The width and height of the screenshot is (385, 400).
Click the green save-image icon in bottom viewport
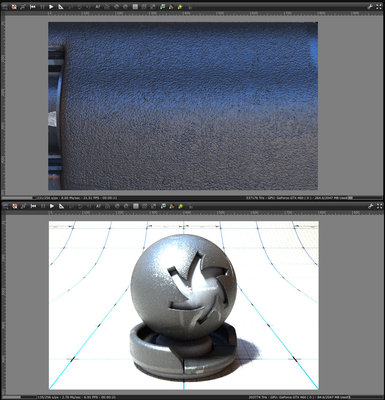(x=162, y=206)
